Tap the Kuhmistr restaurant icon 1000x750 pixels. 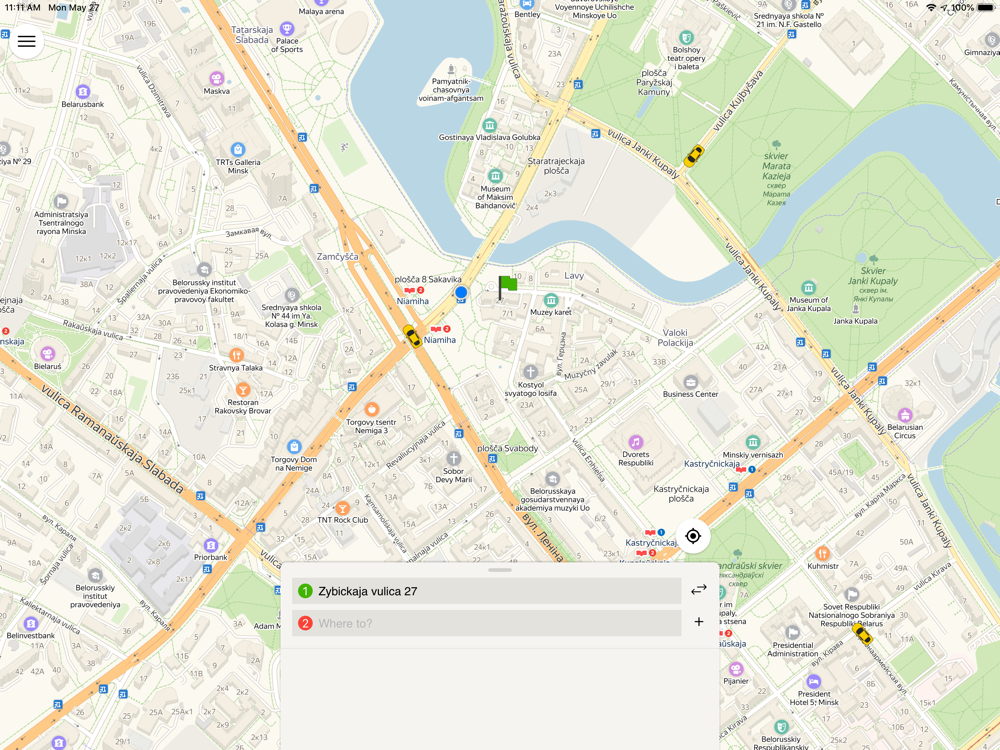pos(822,554)
